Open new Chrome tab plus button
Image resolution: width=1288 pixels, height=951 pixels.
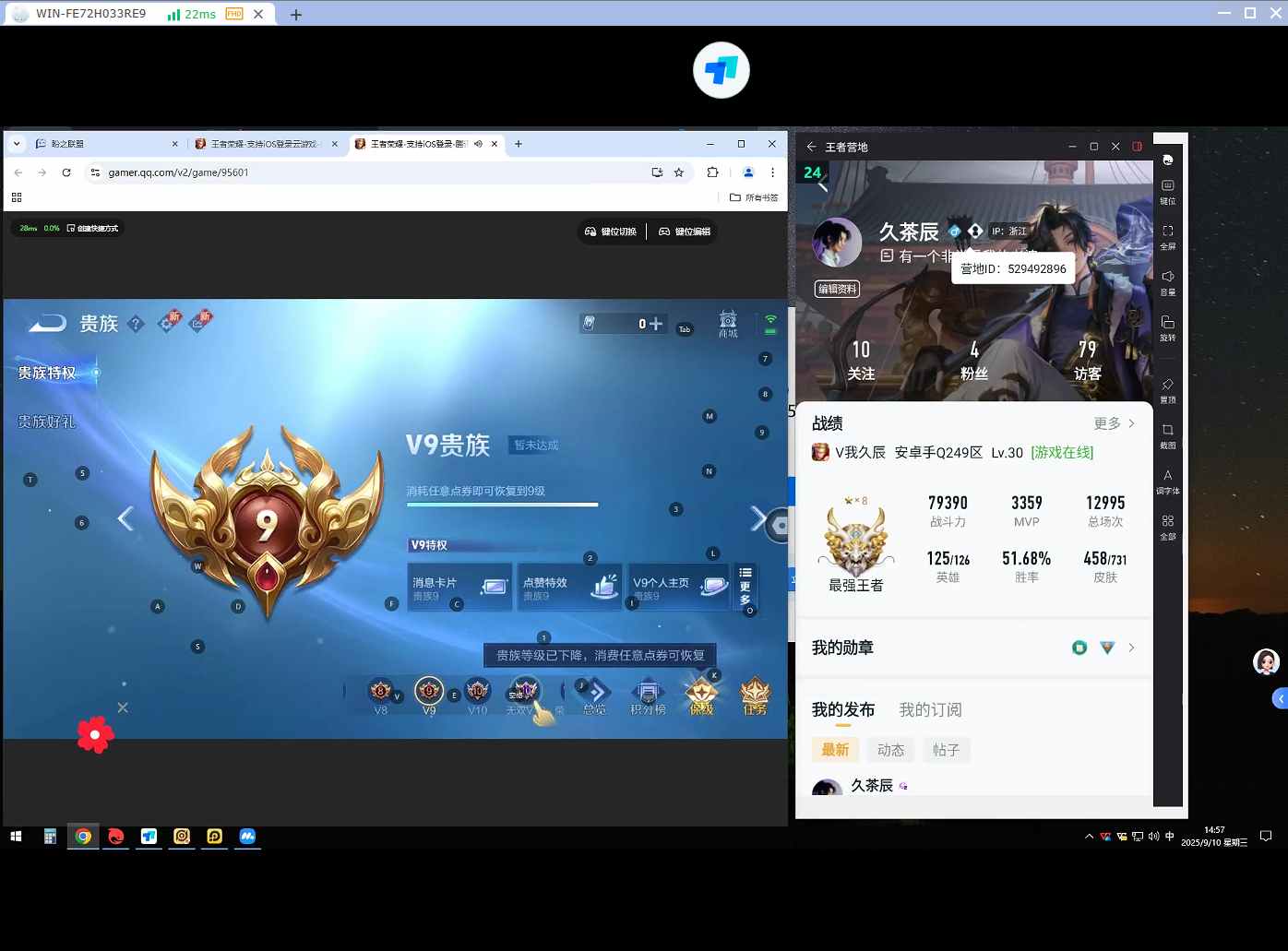click(519, 144)
